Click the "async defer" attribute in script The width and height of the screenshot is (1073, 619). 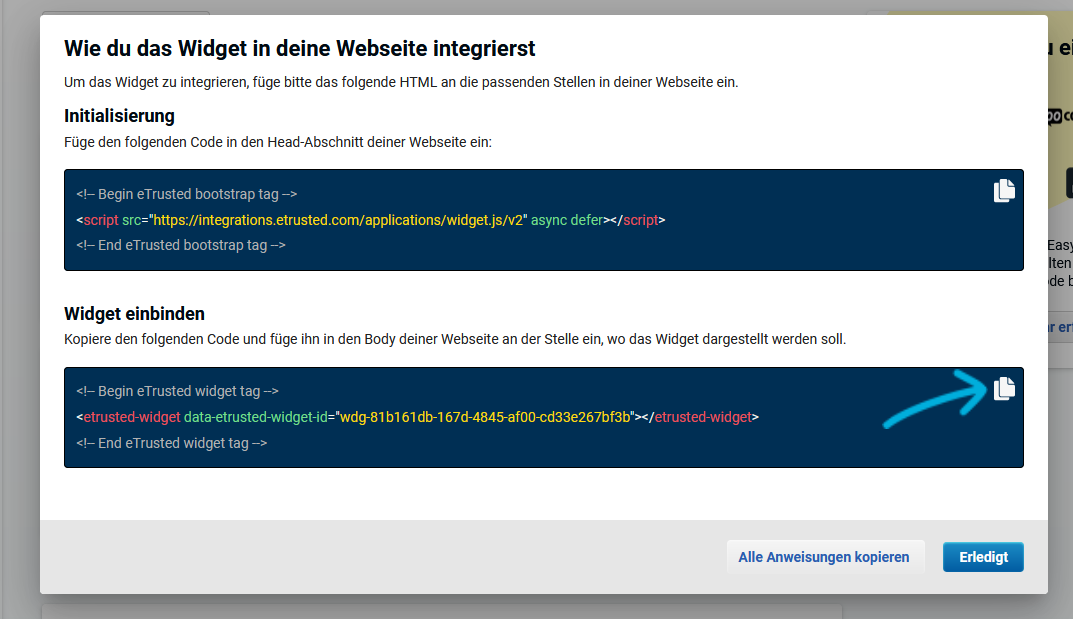pos(566,220)
